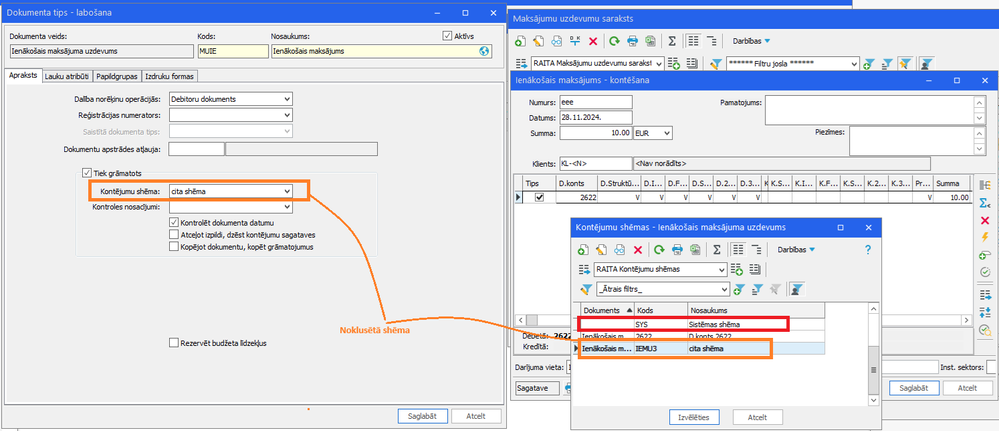
Task: Click the globe translation icon beside Nosaukums field
Action: pyautogui.click(x=484, y=52)
